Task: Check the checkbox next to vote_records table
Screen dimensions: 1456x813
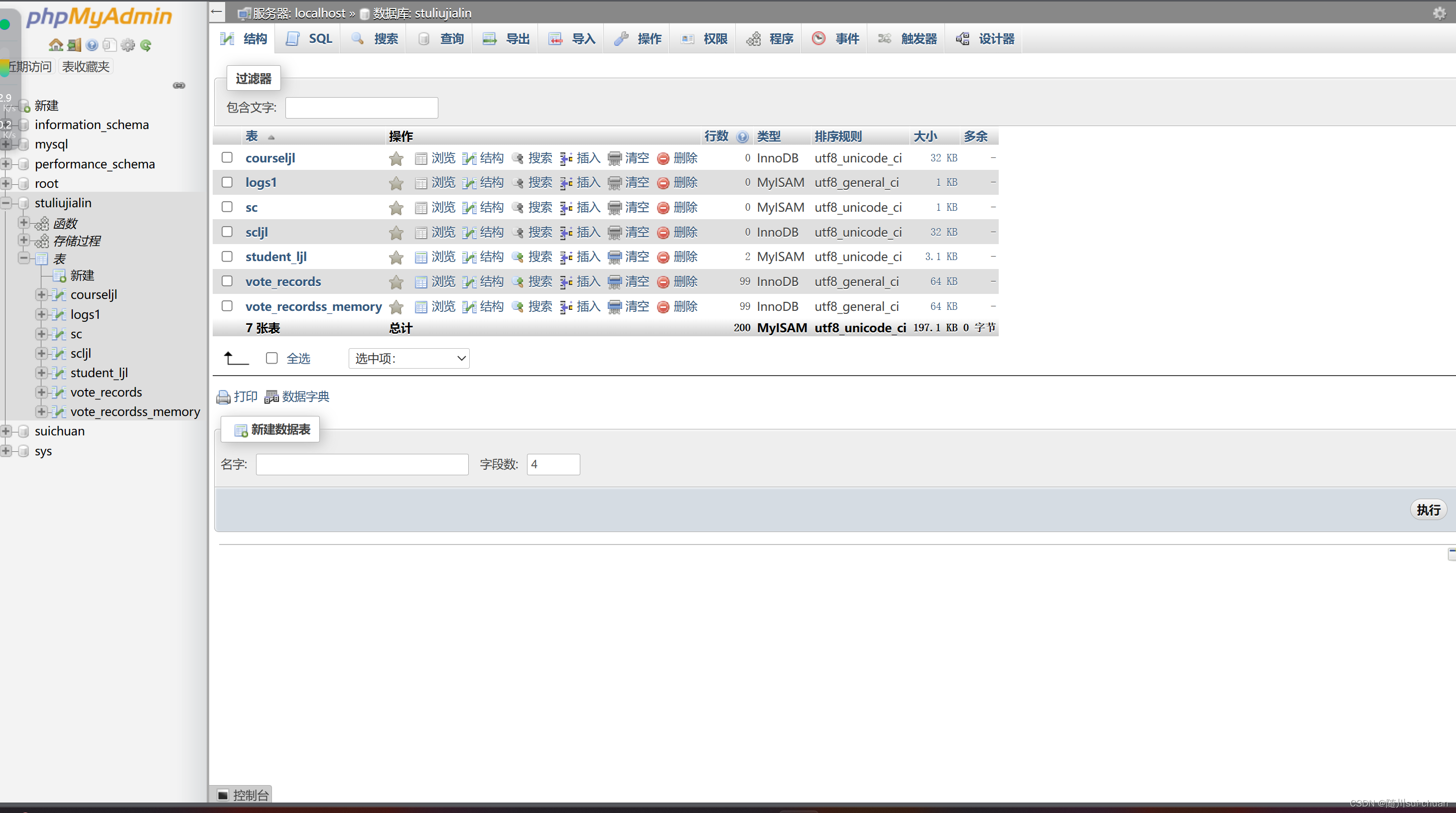Action: (227, 281)
